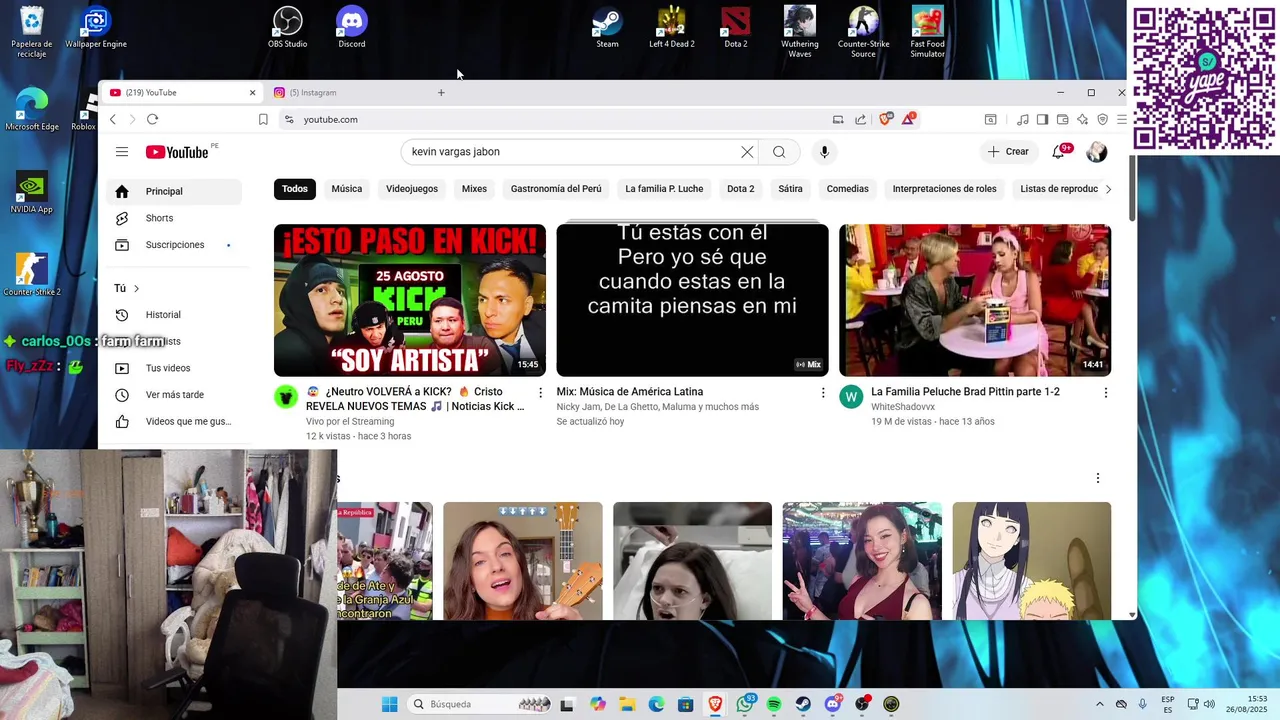Show more chips with right arrow

1108,189
